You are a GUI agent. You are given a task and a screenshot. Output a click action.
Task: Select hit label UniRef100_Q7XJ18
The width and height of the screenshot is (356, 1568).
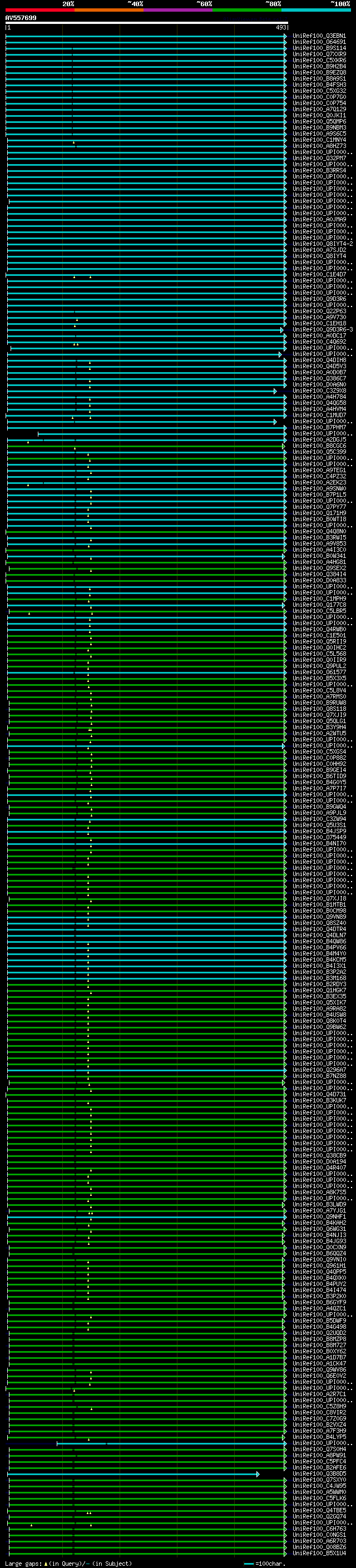pyautogui.click(x=319, y=898)
